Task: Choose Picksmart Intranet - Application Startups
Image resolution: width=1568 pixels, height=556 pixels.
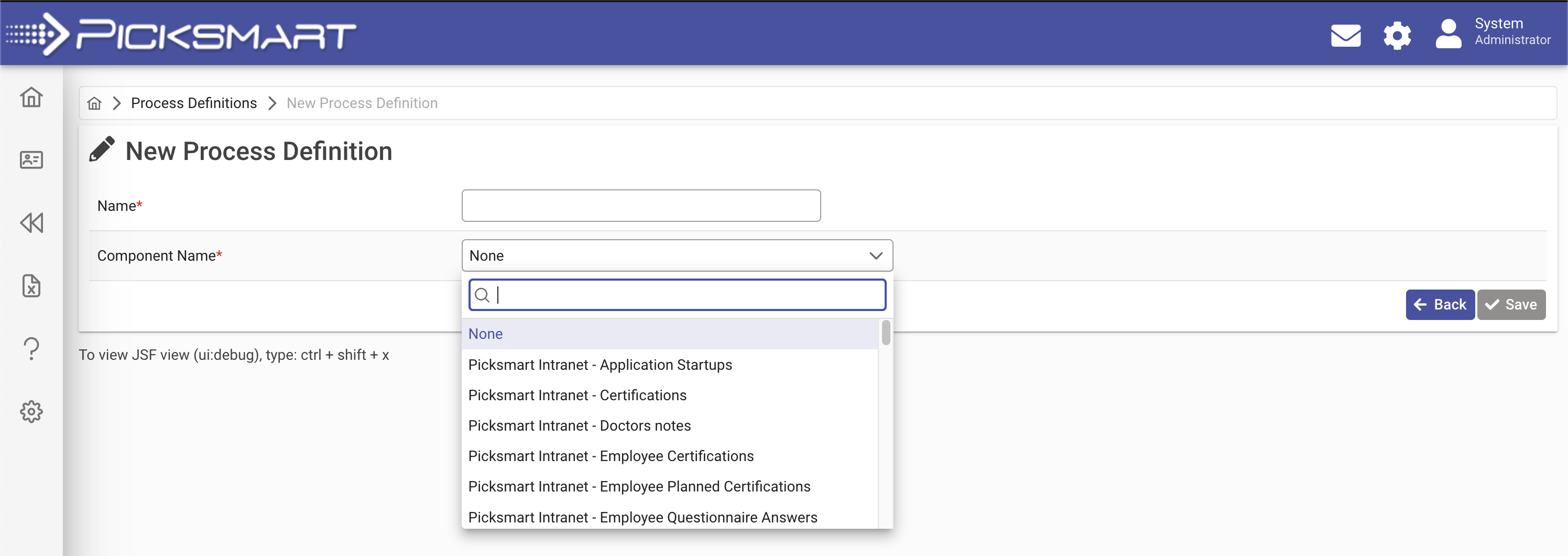Action: 669,364
